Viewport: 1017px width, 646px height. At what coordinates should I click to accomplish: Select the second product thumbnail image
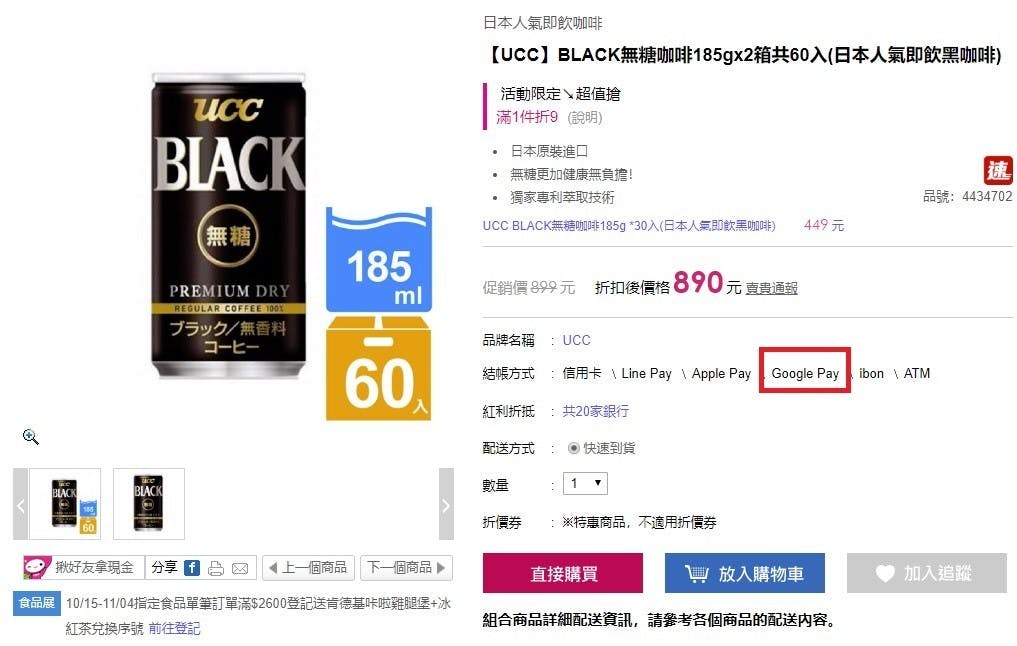pos(149,504)
